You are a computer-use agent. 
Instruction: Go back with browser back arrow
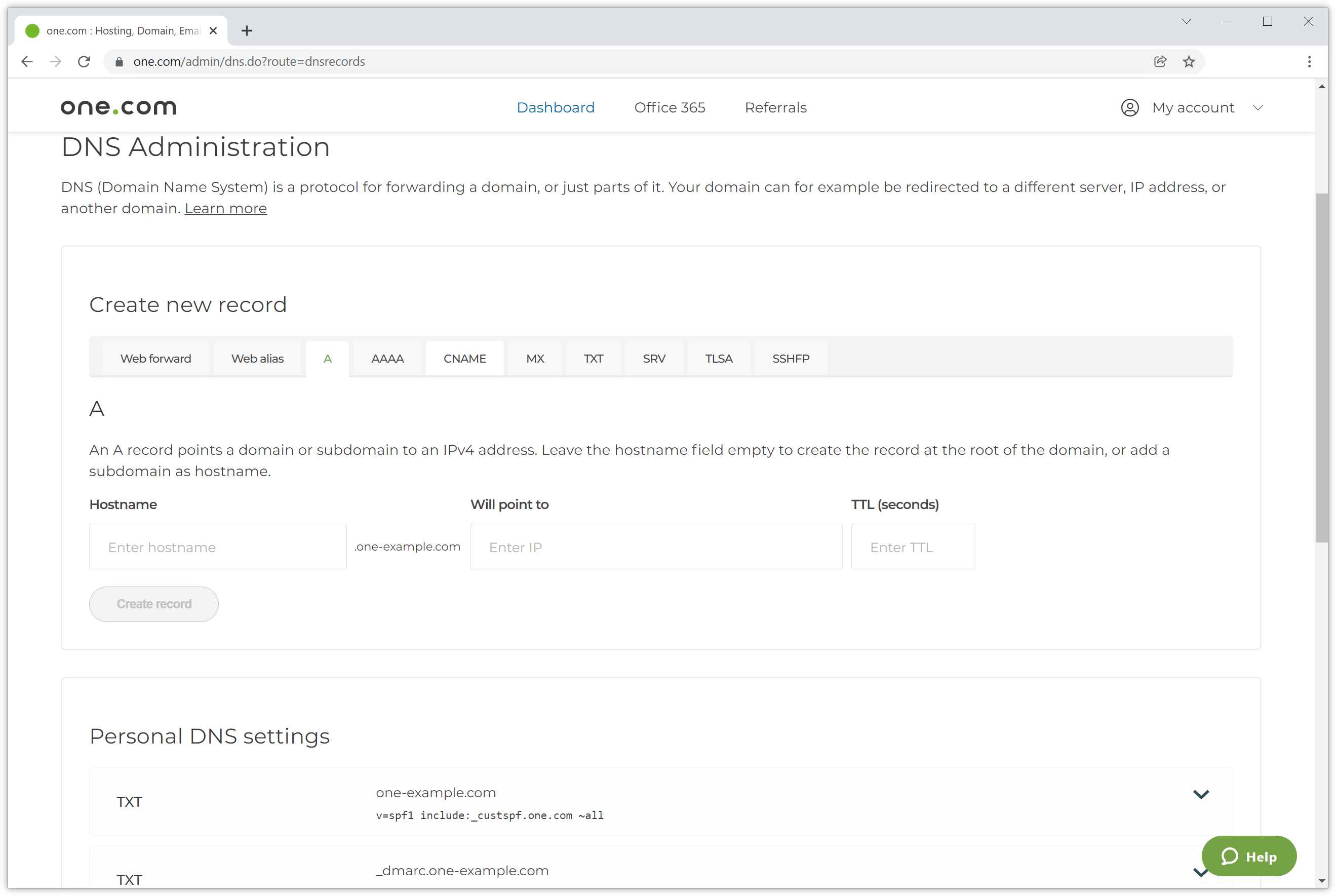click(x=27, y=62)
